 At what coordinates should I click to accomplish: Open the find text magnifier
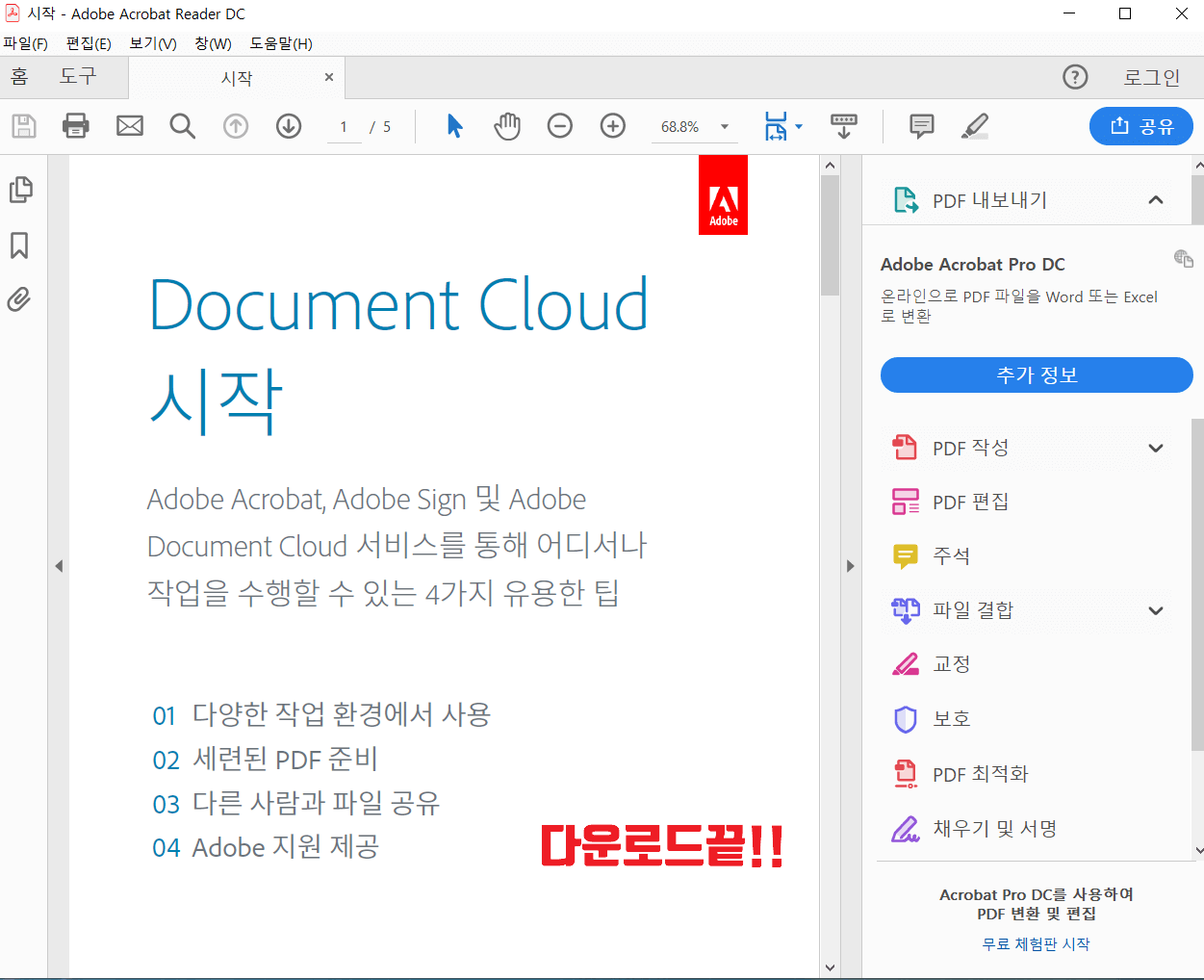click(x=183, y=126)
